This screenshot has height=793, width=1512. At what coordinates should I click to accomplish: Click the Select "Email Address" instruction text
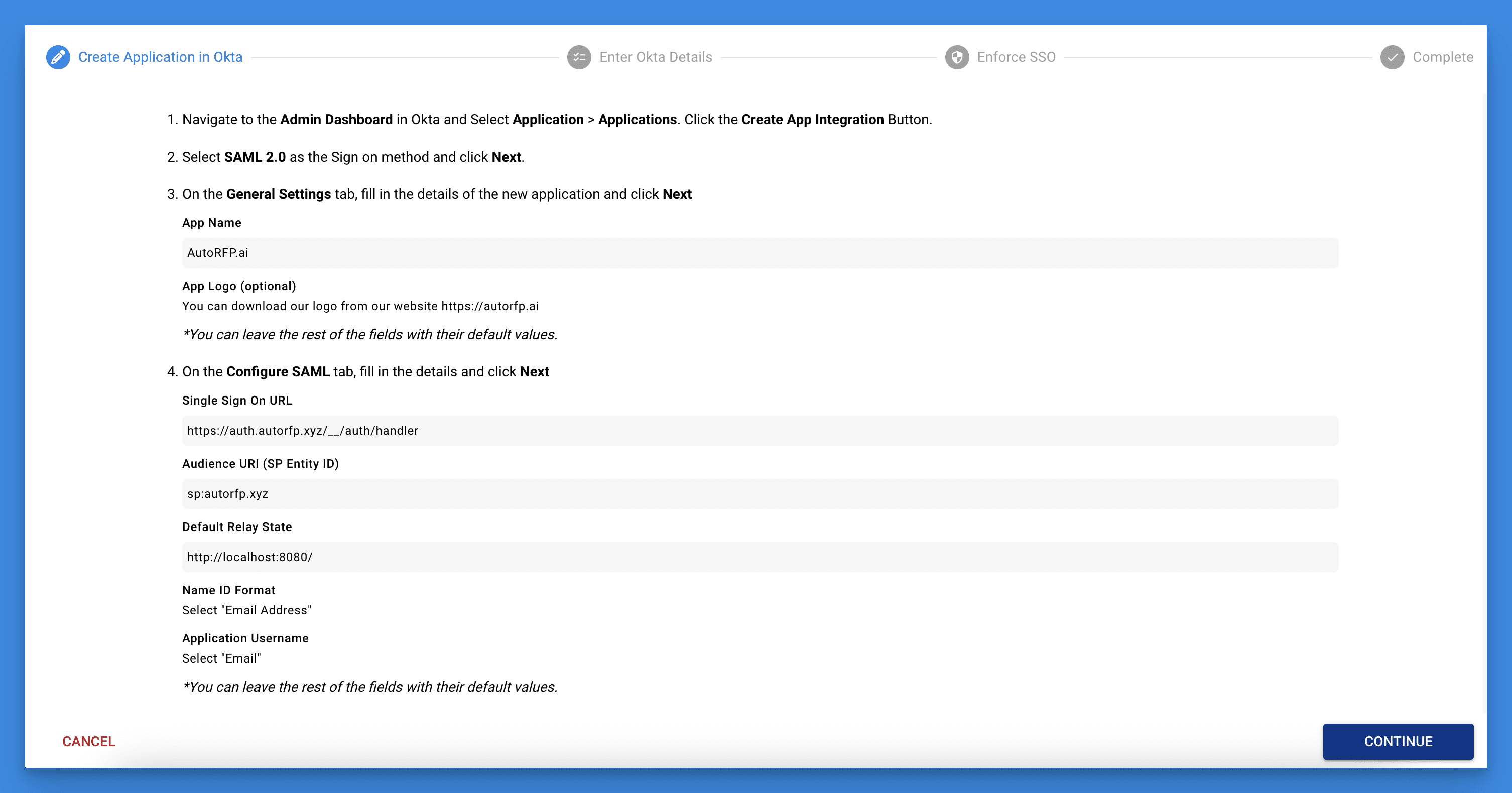point(246,610)
